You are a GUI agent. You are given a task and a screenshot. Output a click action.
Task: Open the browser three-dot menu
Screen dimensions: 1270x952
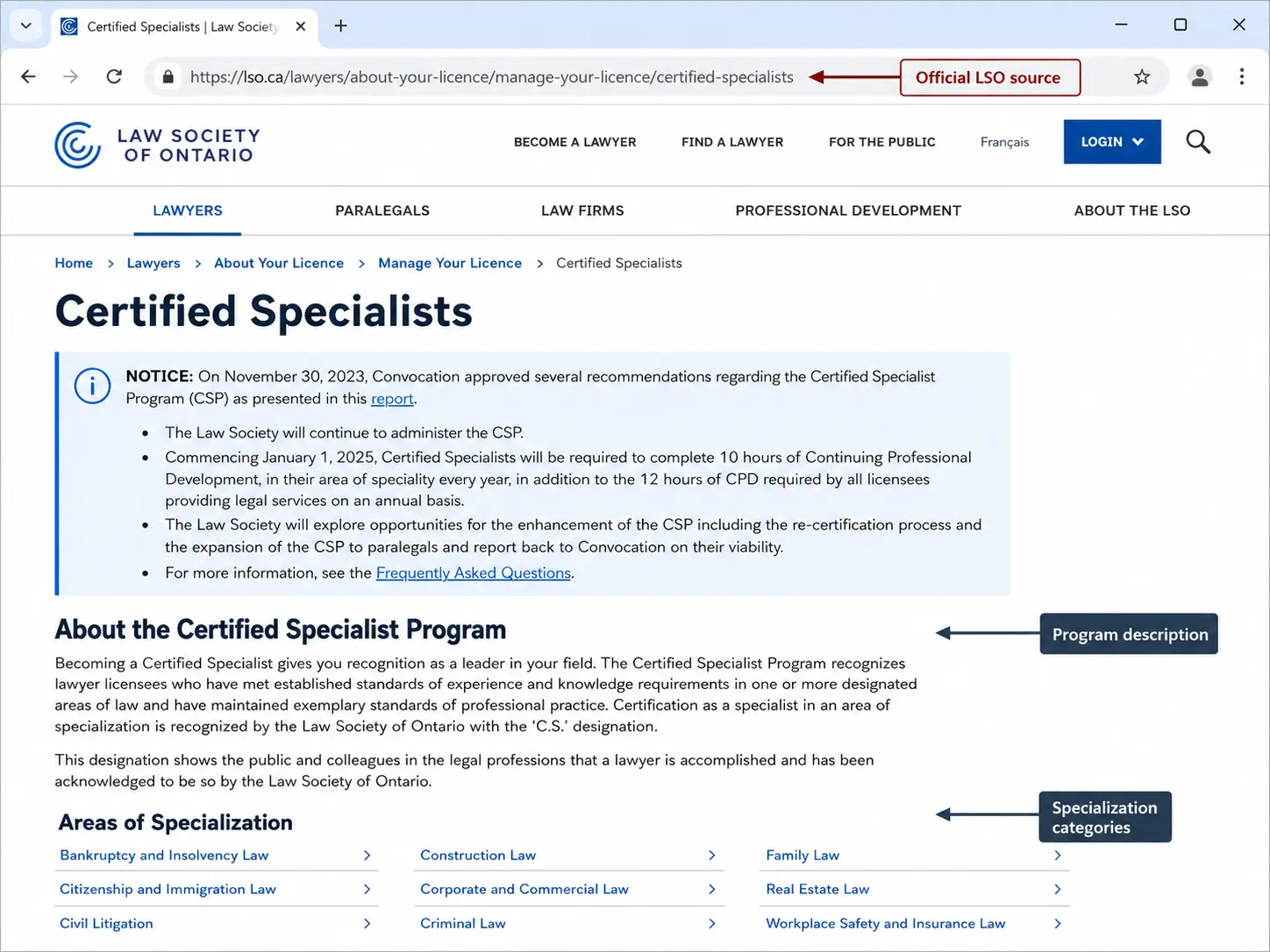[x=1242, y=77]
